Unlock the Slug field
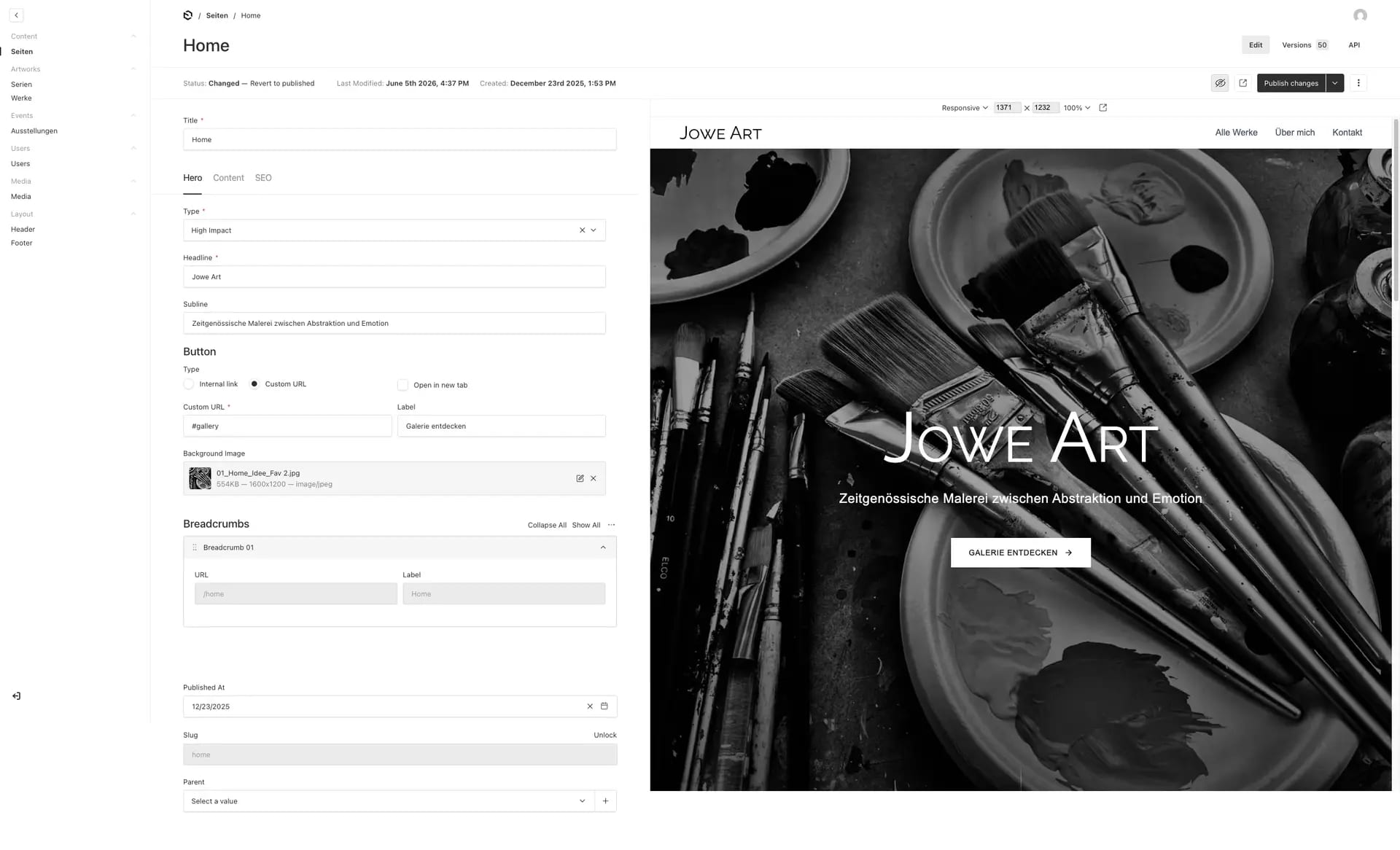 (x=605, y=736)
